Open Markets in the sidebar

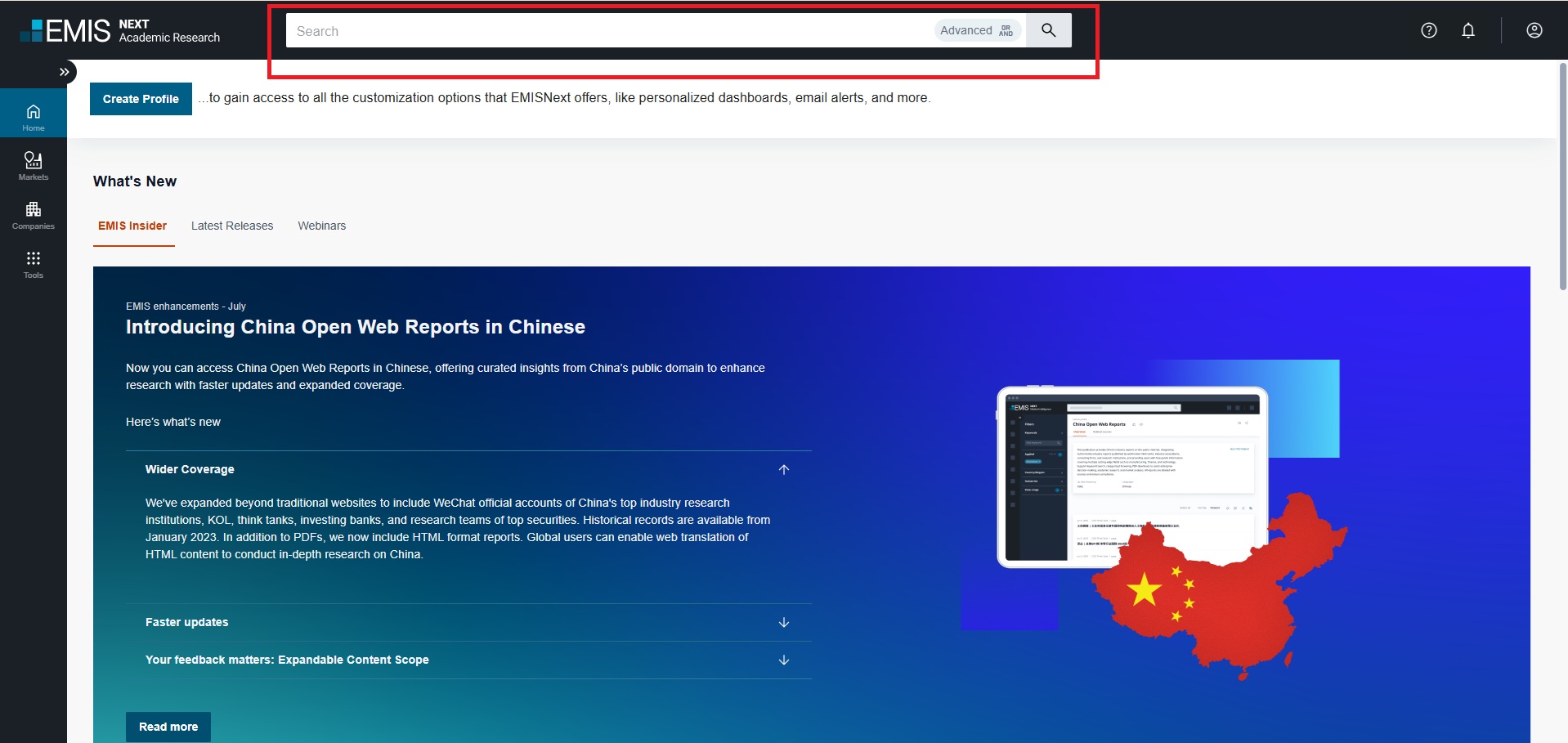tap(34, 166)
